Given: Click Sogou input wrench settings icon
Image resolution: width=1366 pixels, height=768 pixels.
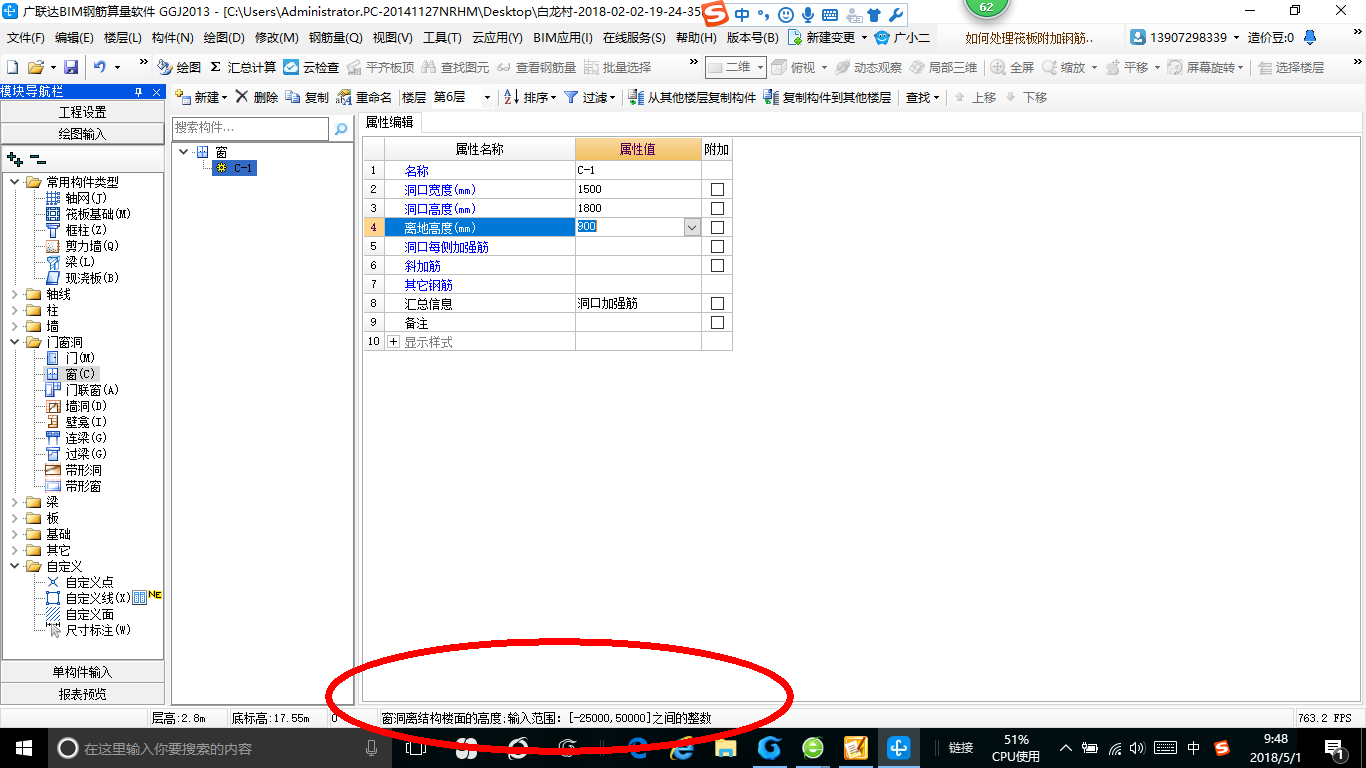Looking at the screenshot, I should pyautogui.click(x=896, y=15).
